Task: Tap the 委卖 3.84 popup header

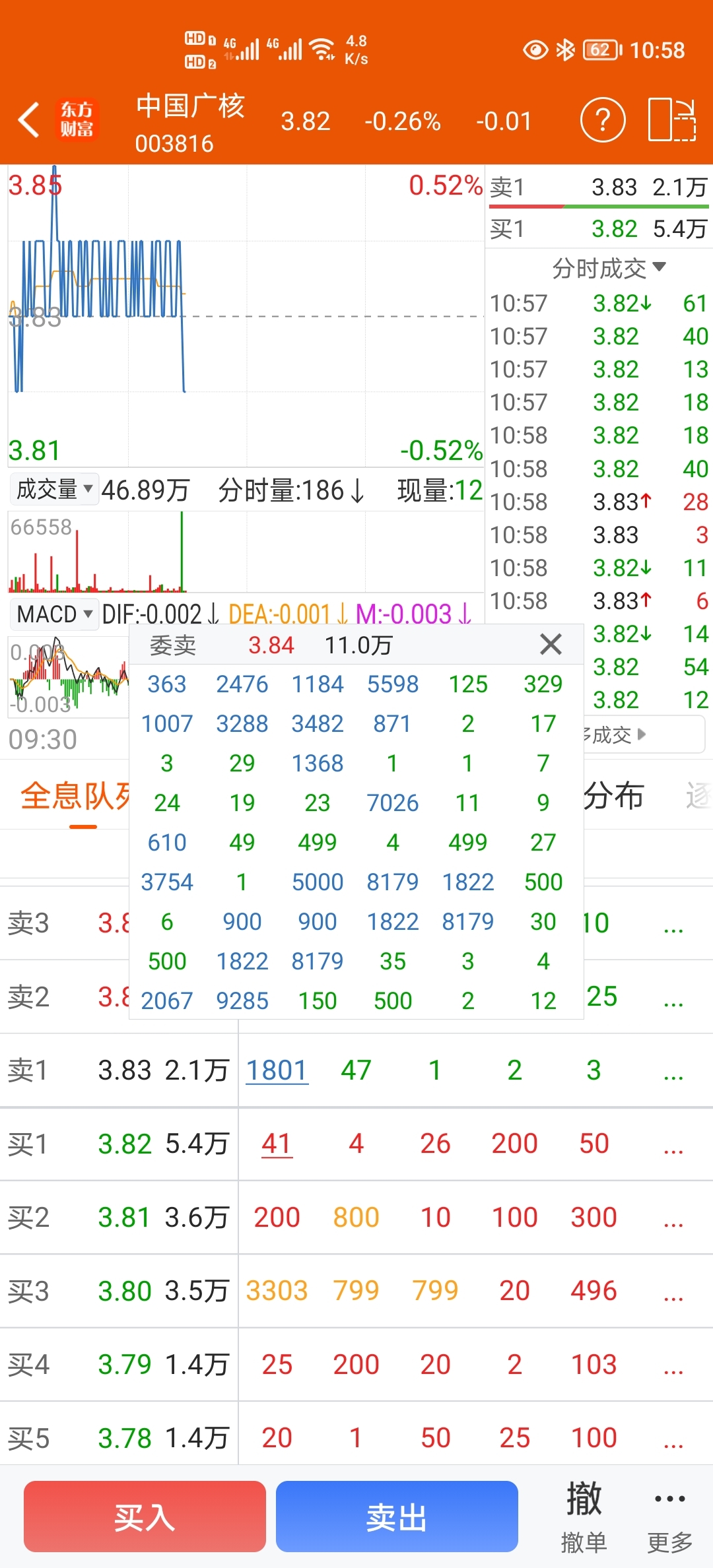Action: 356,644
